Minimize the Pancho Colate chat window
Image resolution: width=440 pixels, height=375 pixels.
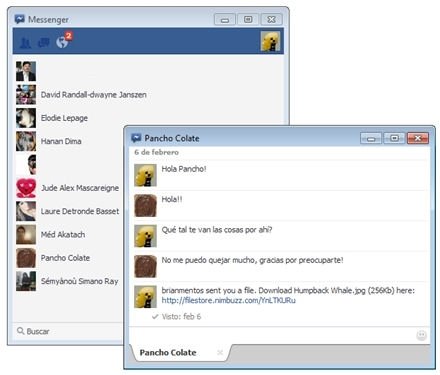pos(371,138)
